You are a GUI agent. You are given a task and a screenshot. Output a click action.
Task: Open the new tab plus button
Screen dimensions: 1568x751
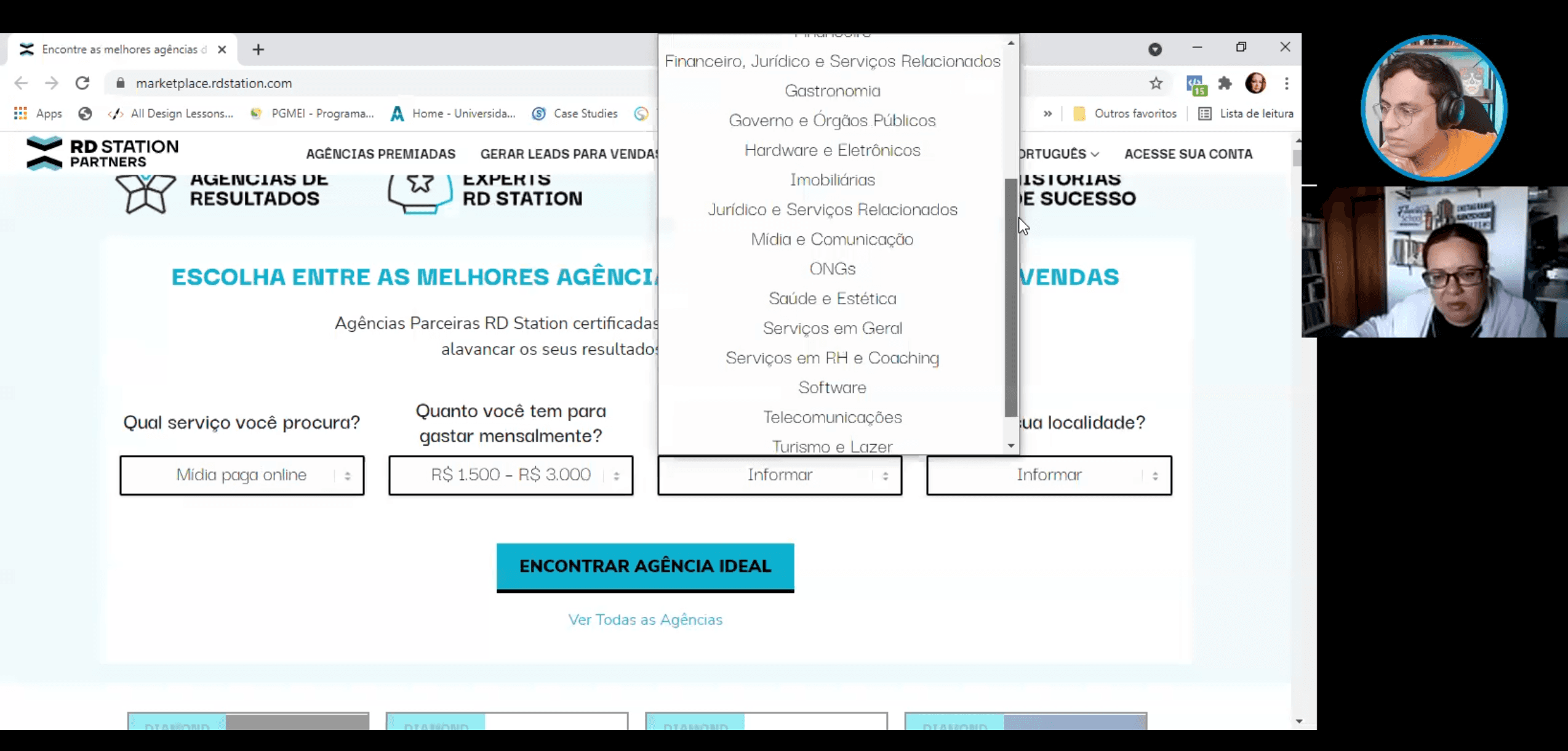[258, 49]
